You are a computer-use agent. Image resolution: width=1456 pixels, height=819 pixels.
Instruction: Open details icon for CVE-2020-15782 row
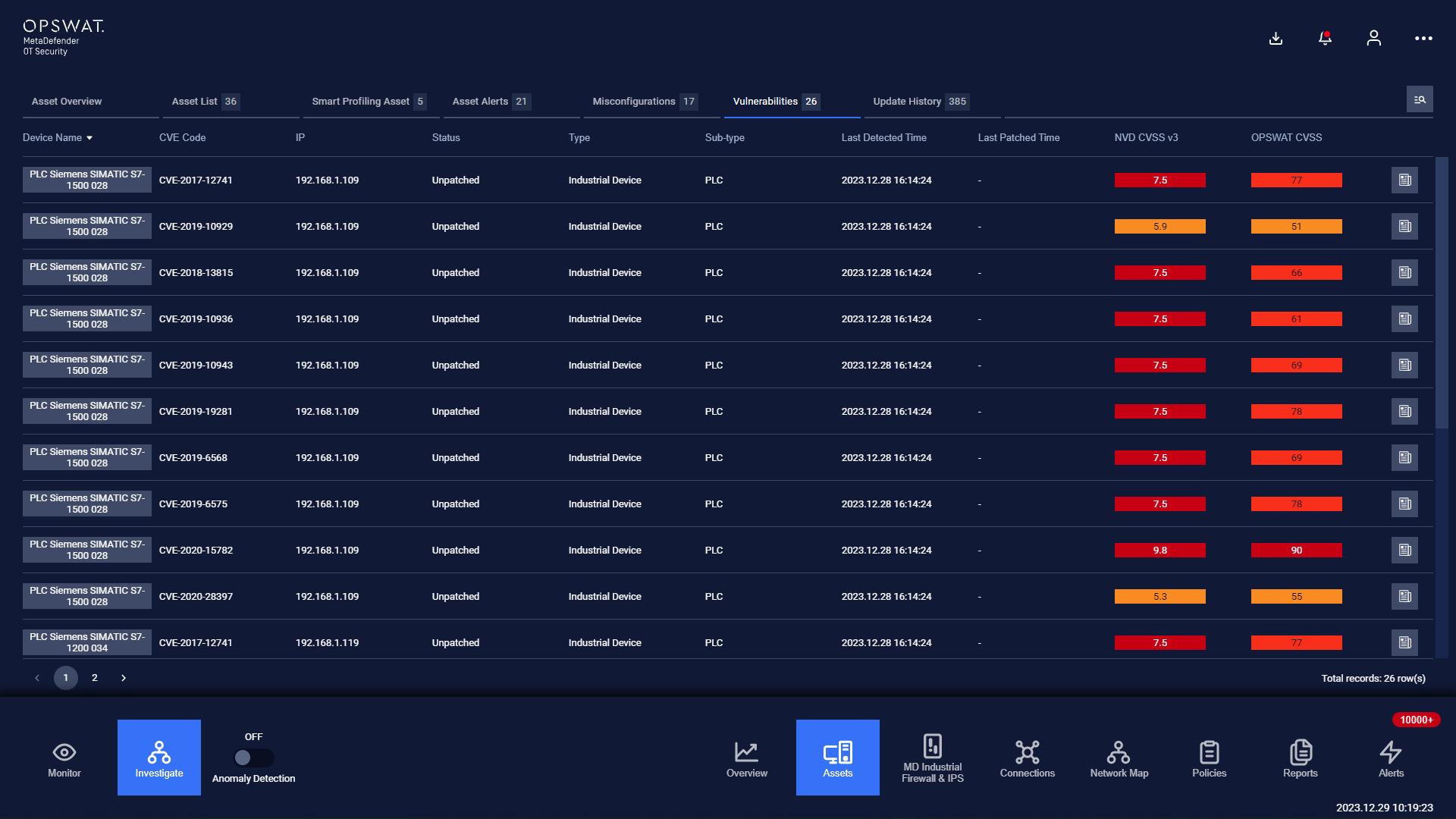[1404, 550]
